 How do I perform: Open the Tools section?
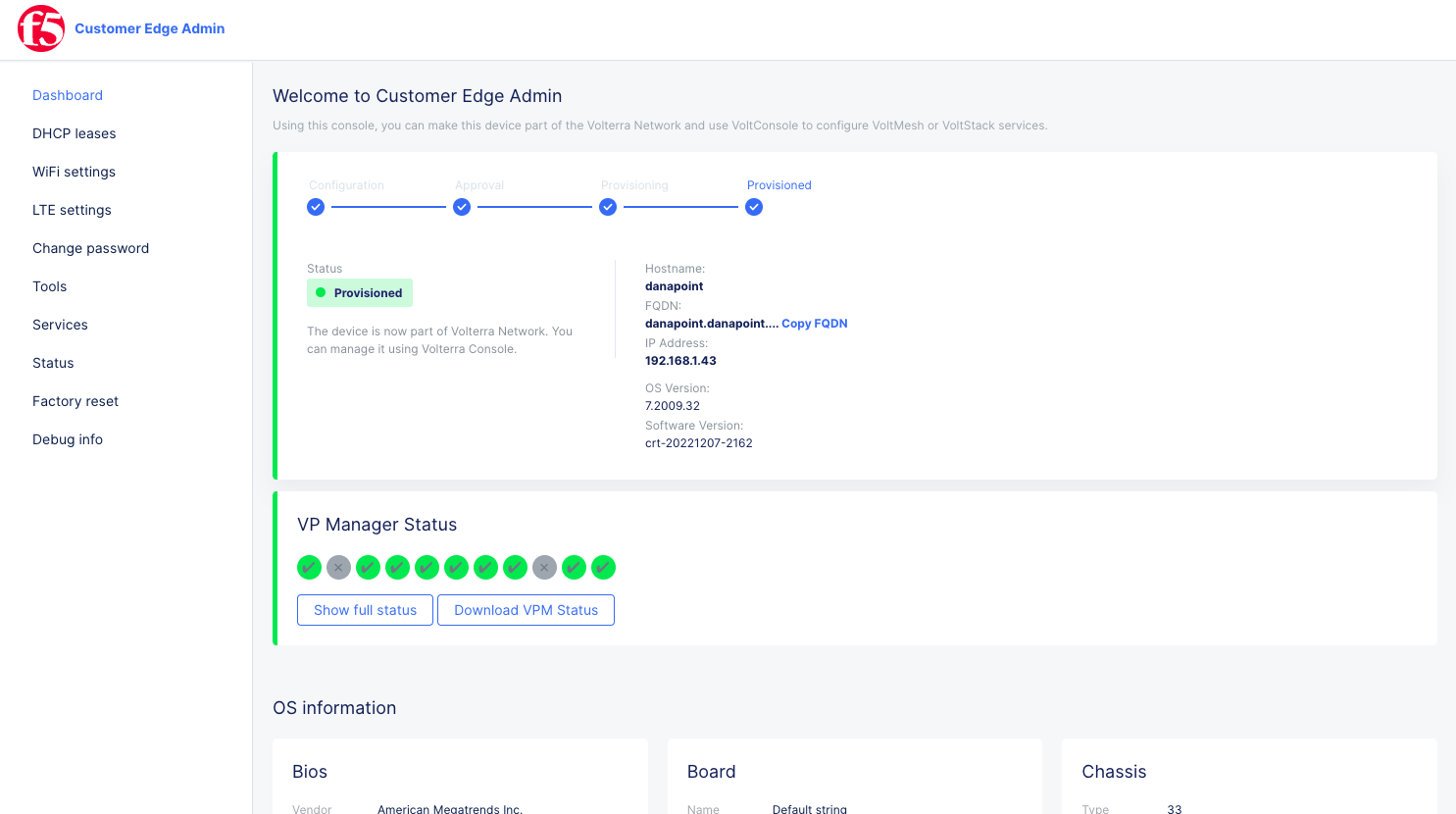pyautogui.click(x=49, y=286)
